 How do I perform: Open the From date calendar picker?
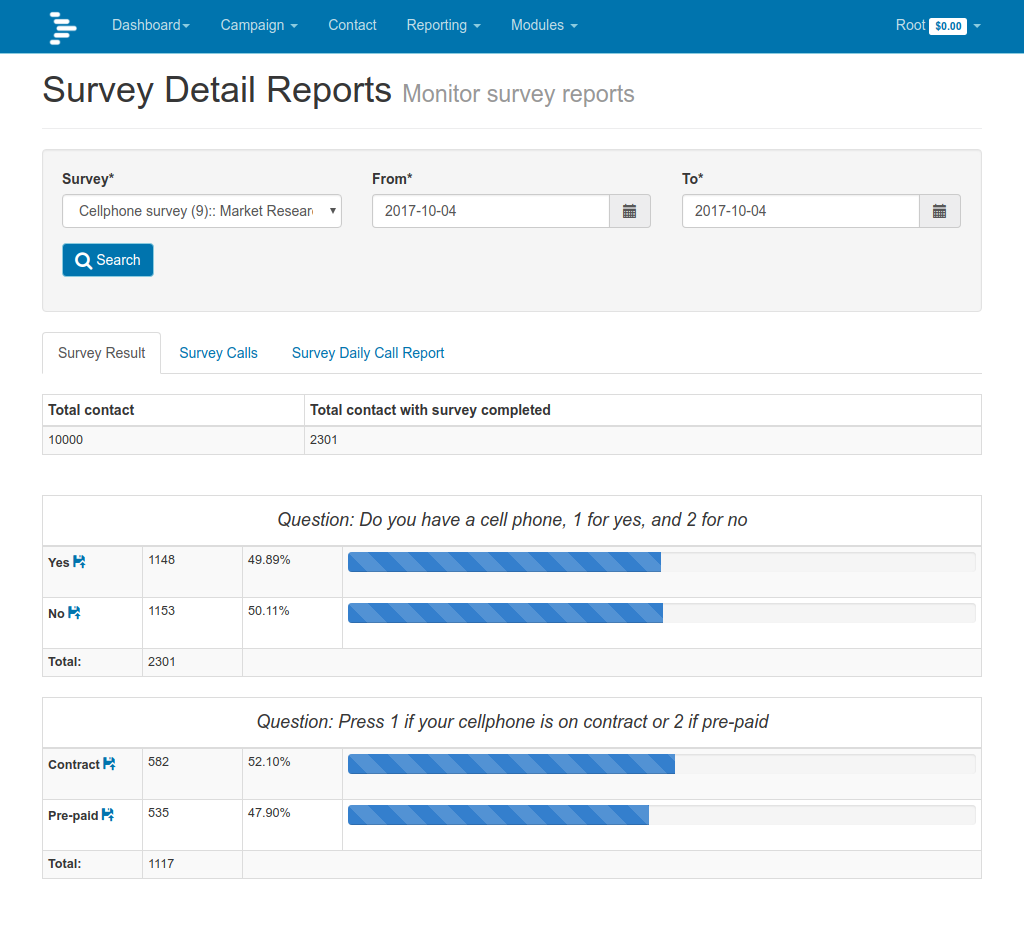pos(630,211)
